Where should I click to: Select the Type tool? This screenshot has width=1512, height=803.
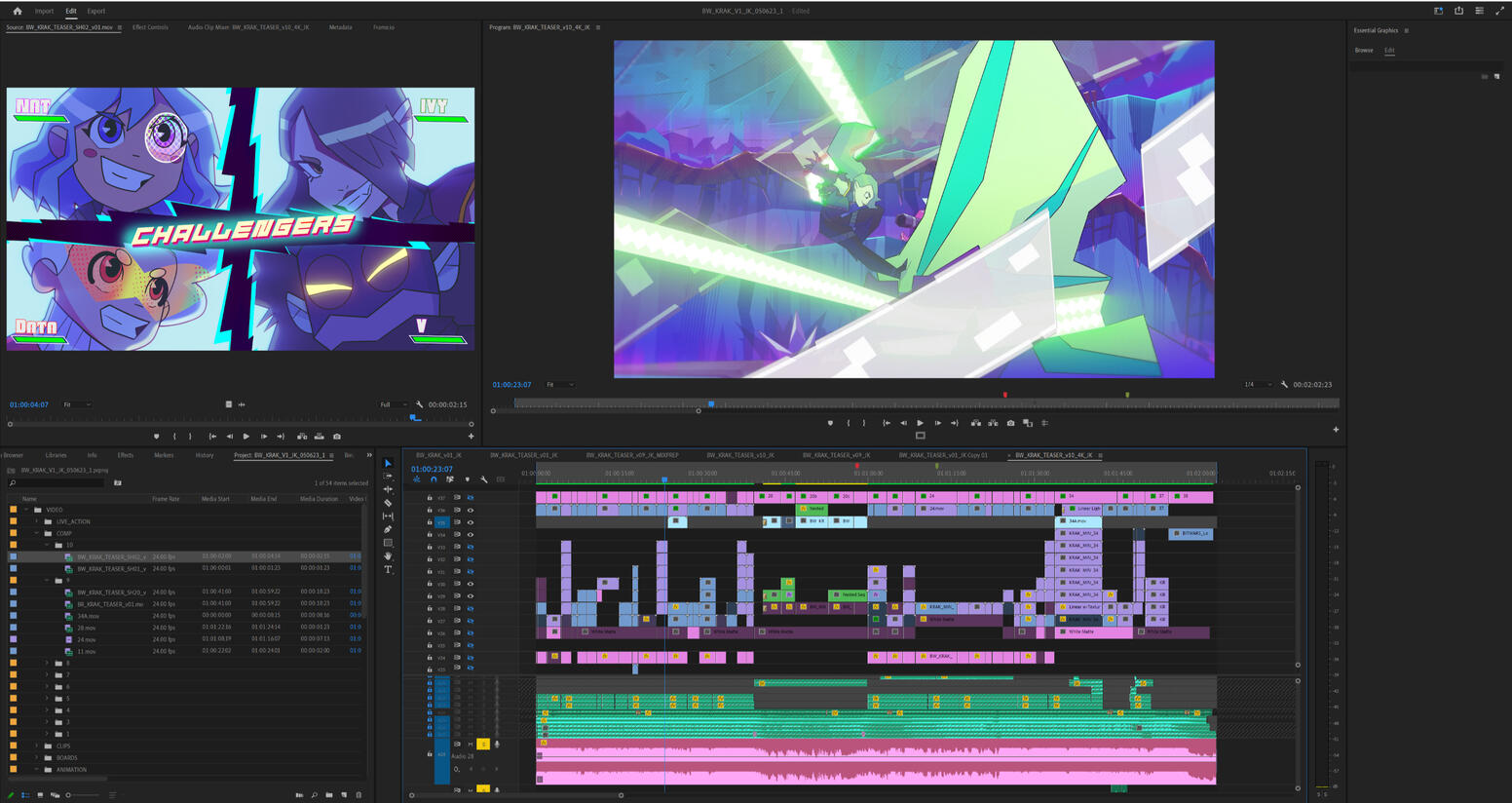point(388,569)
